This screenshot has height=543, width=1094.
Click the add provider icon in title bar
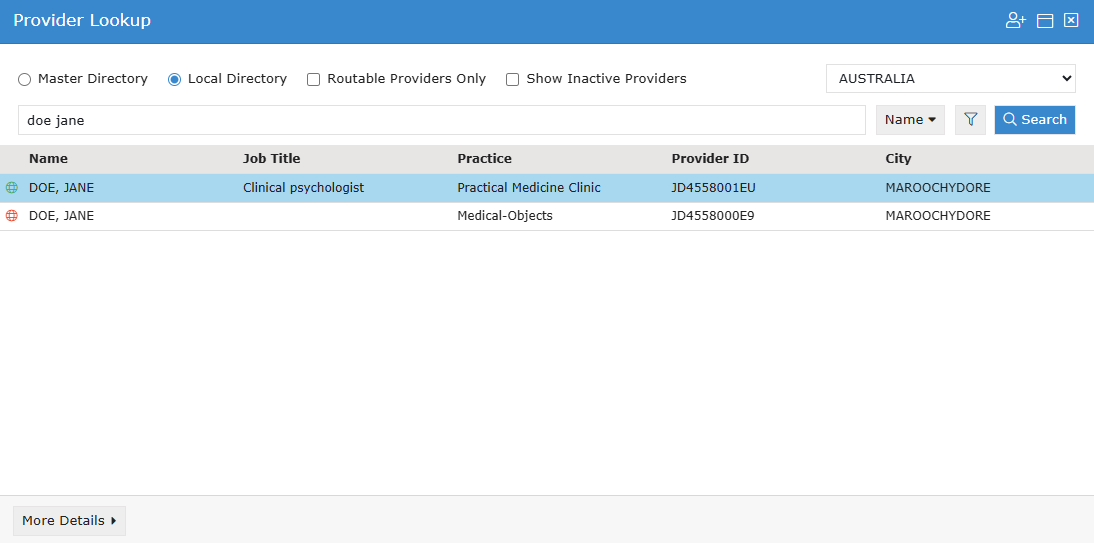1016,21
